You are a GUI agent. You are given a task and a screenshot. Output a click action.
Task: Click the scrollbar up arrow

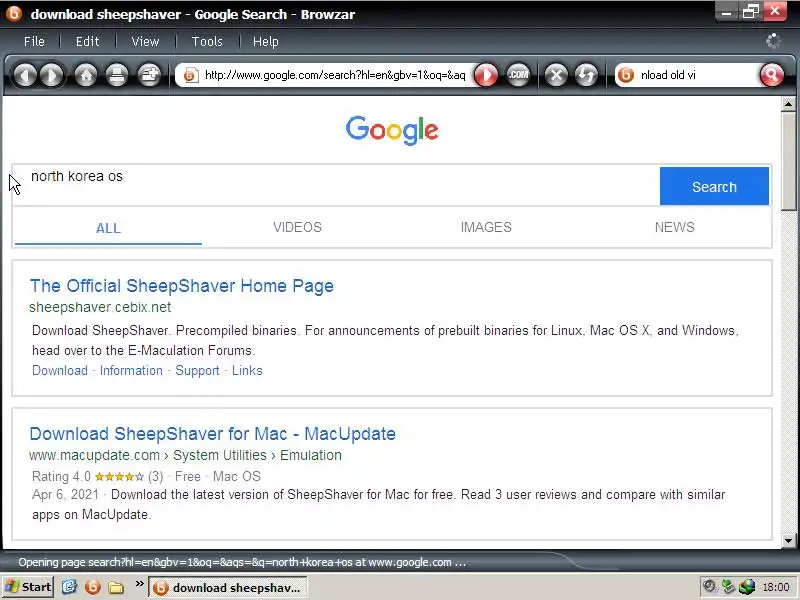(x=788, y=104)
